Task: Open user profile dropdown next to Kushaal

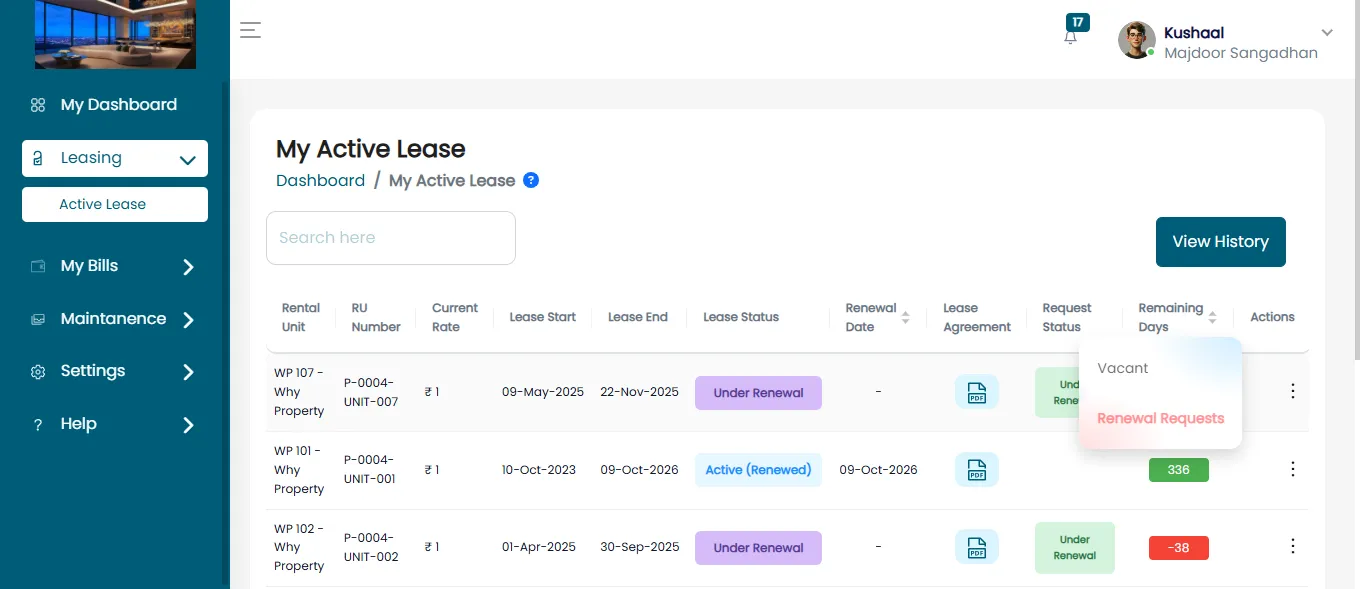Action: pyautogui.click(x=1327, y=33)
